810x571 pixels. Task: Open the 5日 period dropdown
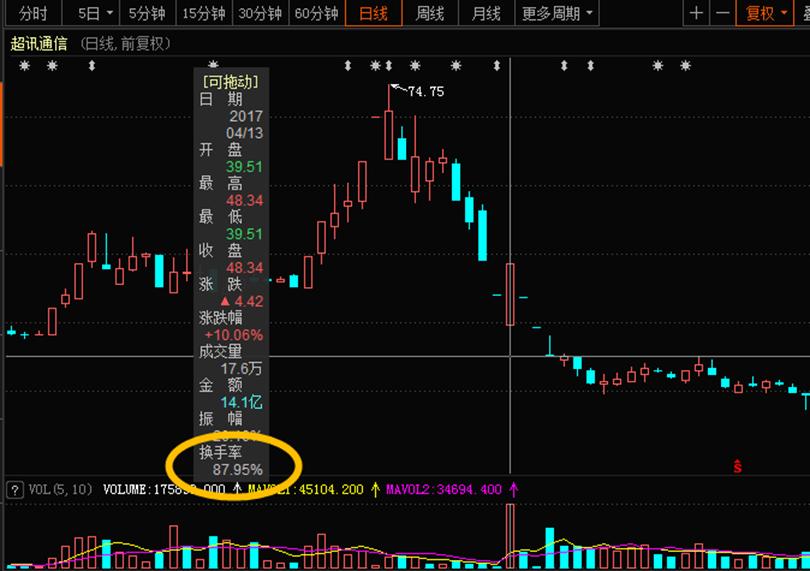click(91, 13)
